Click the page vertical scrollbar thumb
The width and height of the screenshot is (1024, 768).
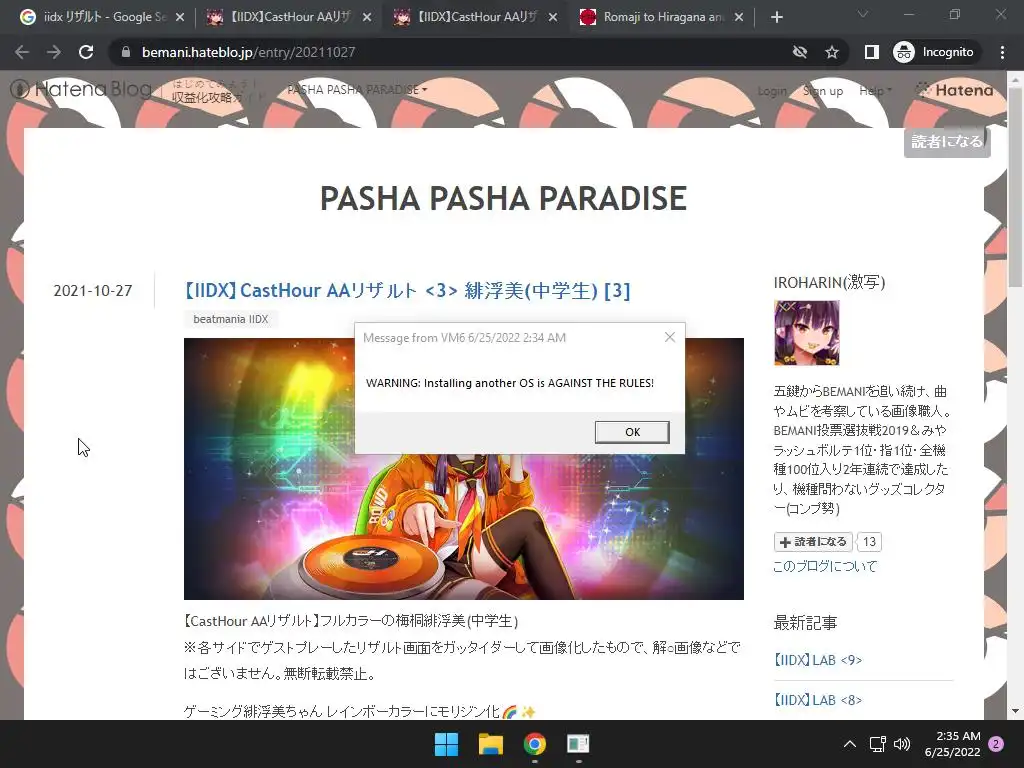pyautogui.click(x=1015, y=186)
